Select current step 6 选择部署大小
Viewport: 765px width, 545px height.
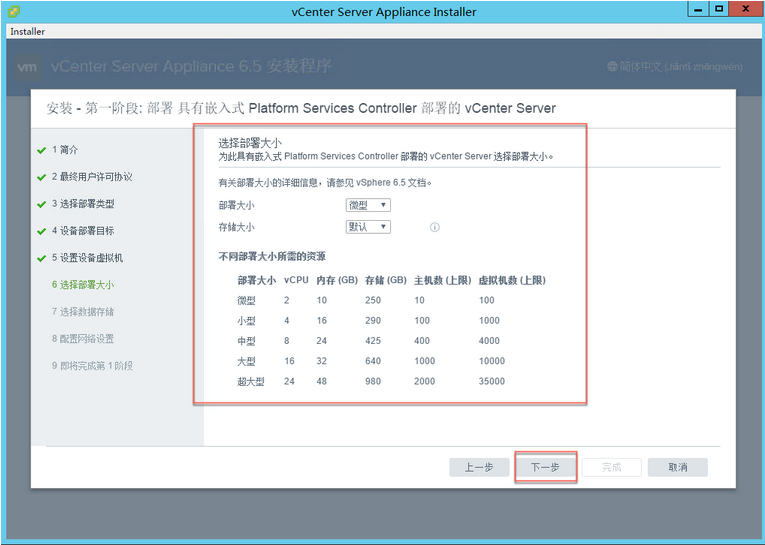pyautogui.click(x=83, y=284)
